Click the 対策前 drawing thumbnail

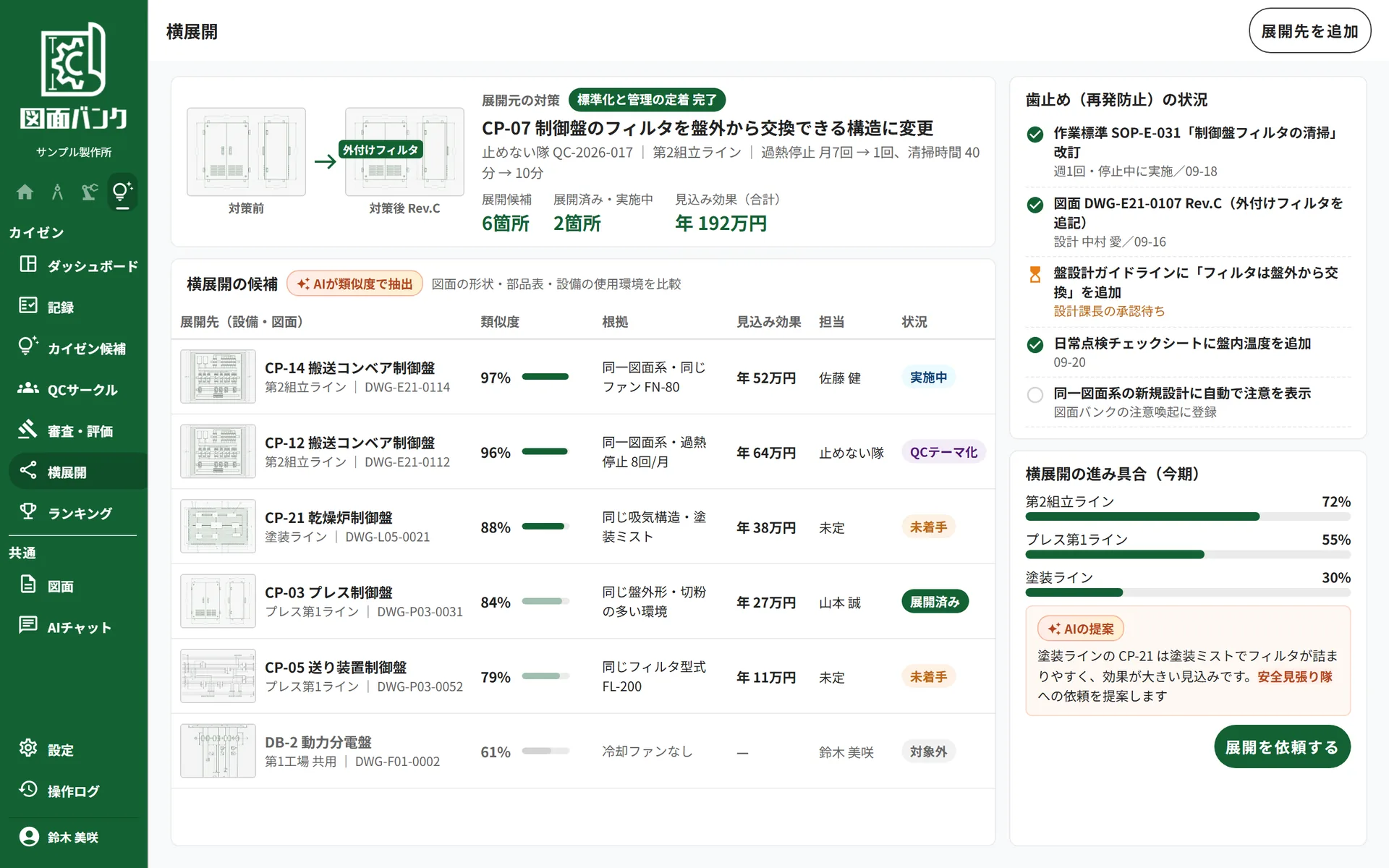pyautogui.click(x=246, y=152)
